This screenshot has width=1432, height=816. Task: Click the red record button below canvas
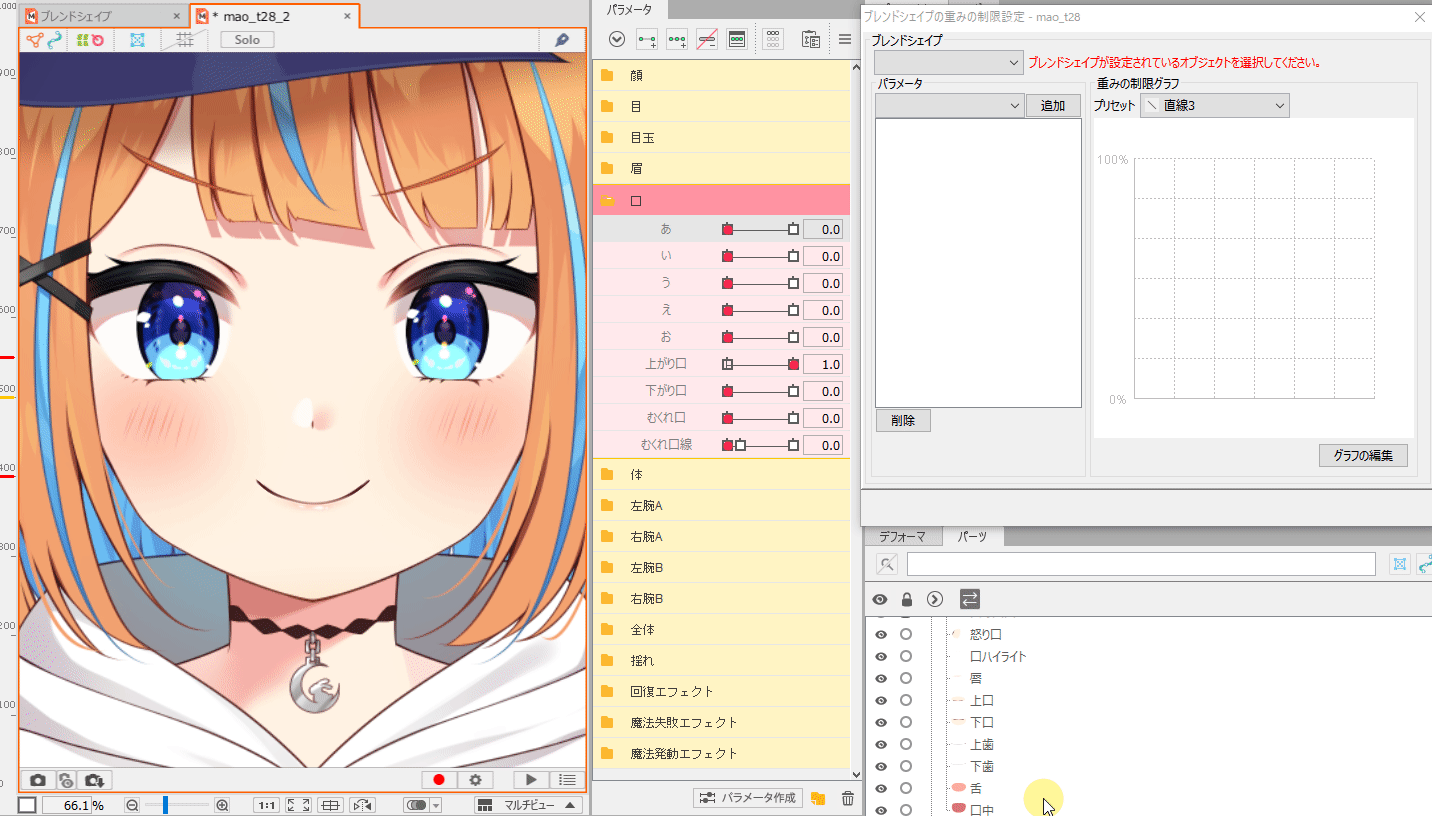[x=438, y=780]
